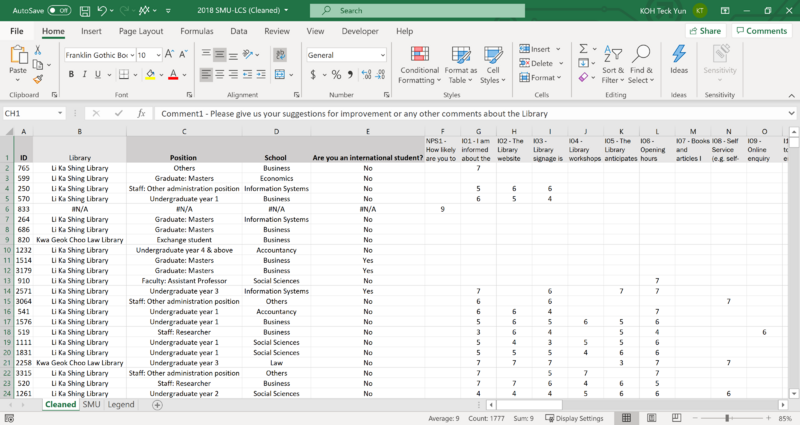Screen dimensions: 800x425
Task: Open the General number format dropdown
Action: tap(383, 55)
